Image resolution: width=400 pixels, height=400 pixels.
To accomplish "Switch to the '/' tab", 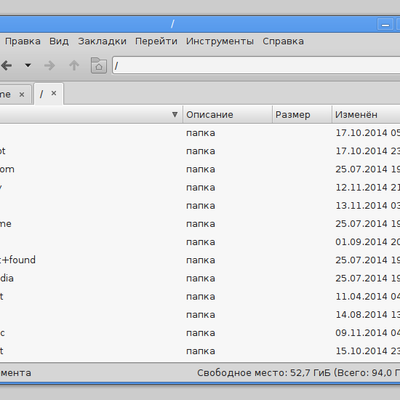I will click(41, 94).
